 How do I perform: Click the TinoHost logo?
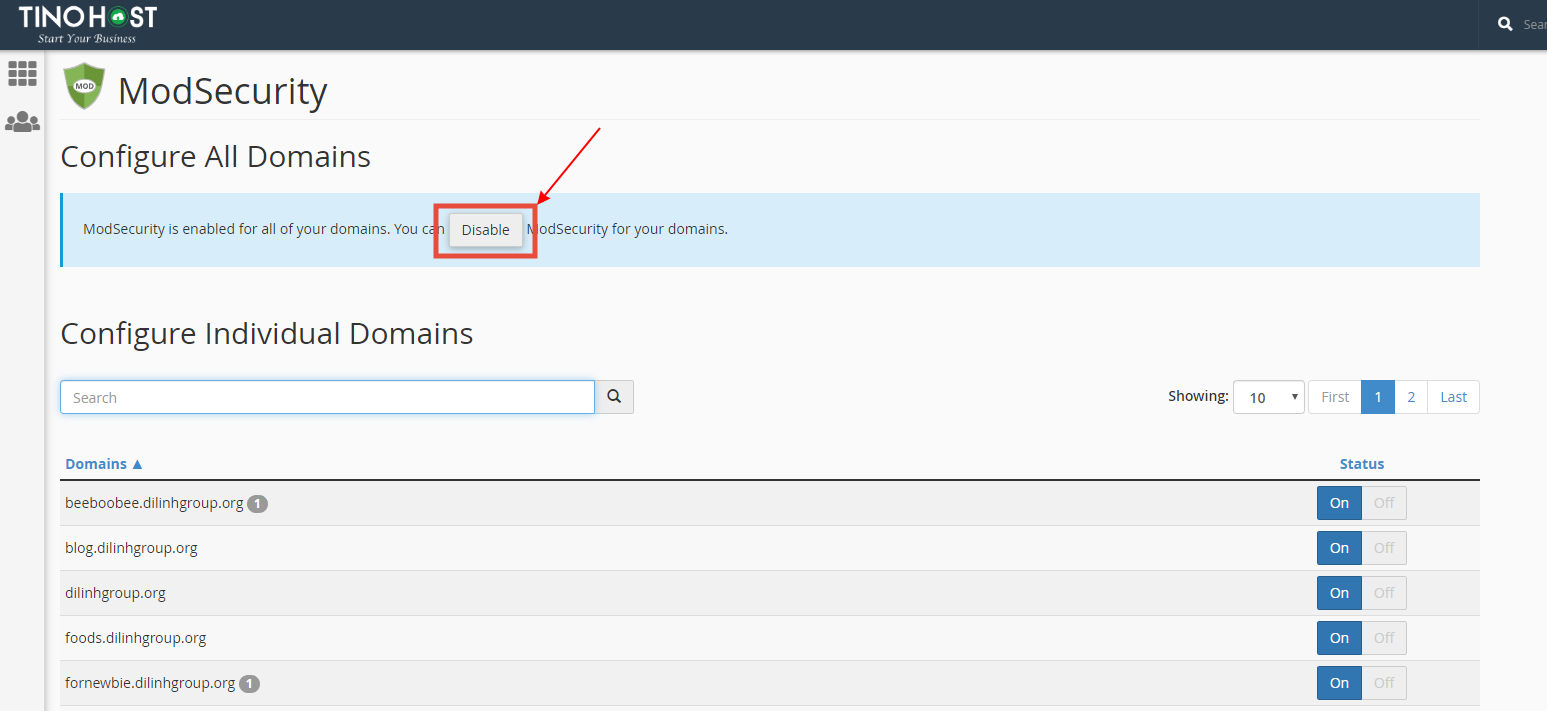coord(88,24)
